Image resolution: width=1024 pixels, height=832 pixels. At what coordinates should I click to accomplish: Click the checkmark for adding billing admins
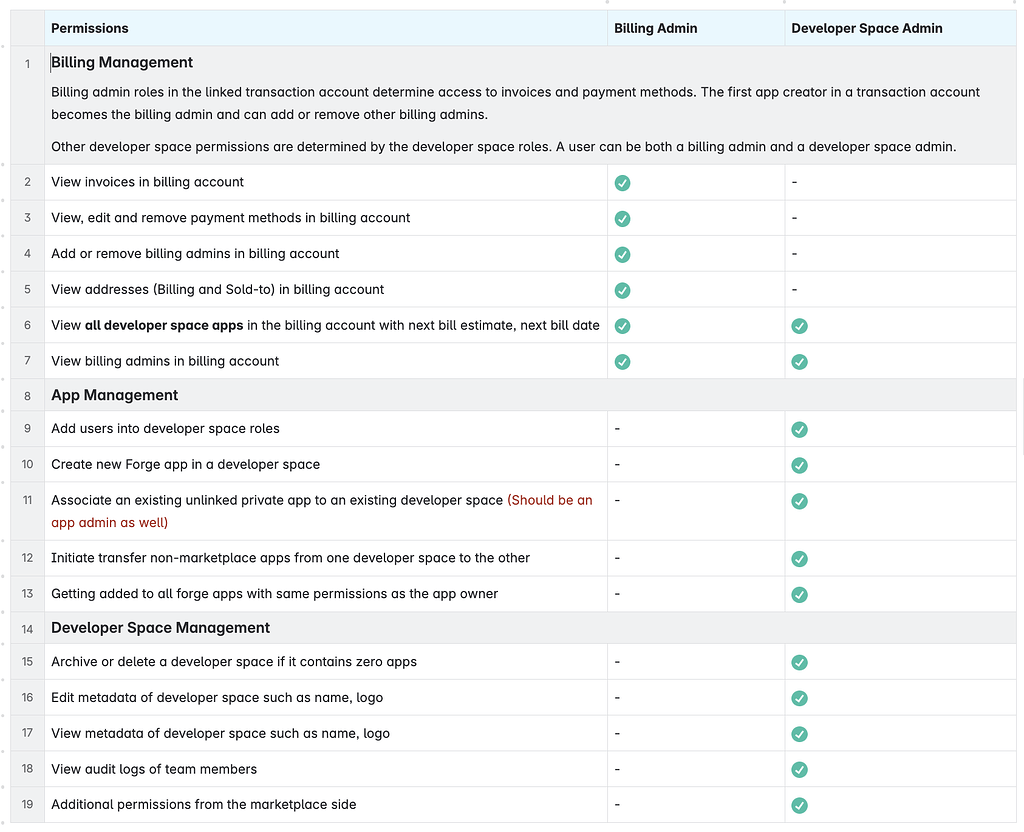(x=622, y=255)
